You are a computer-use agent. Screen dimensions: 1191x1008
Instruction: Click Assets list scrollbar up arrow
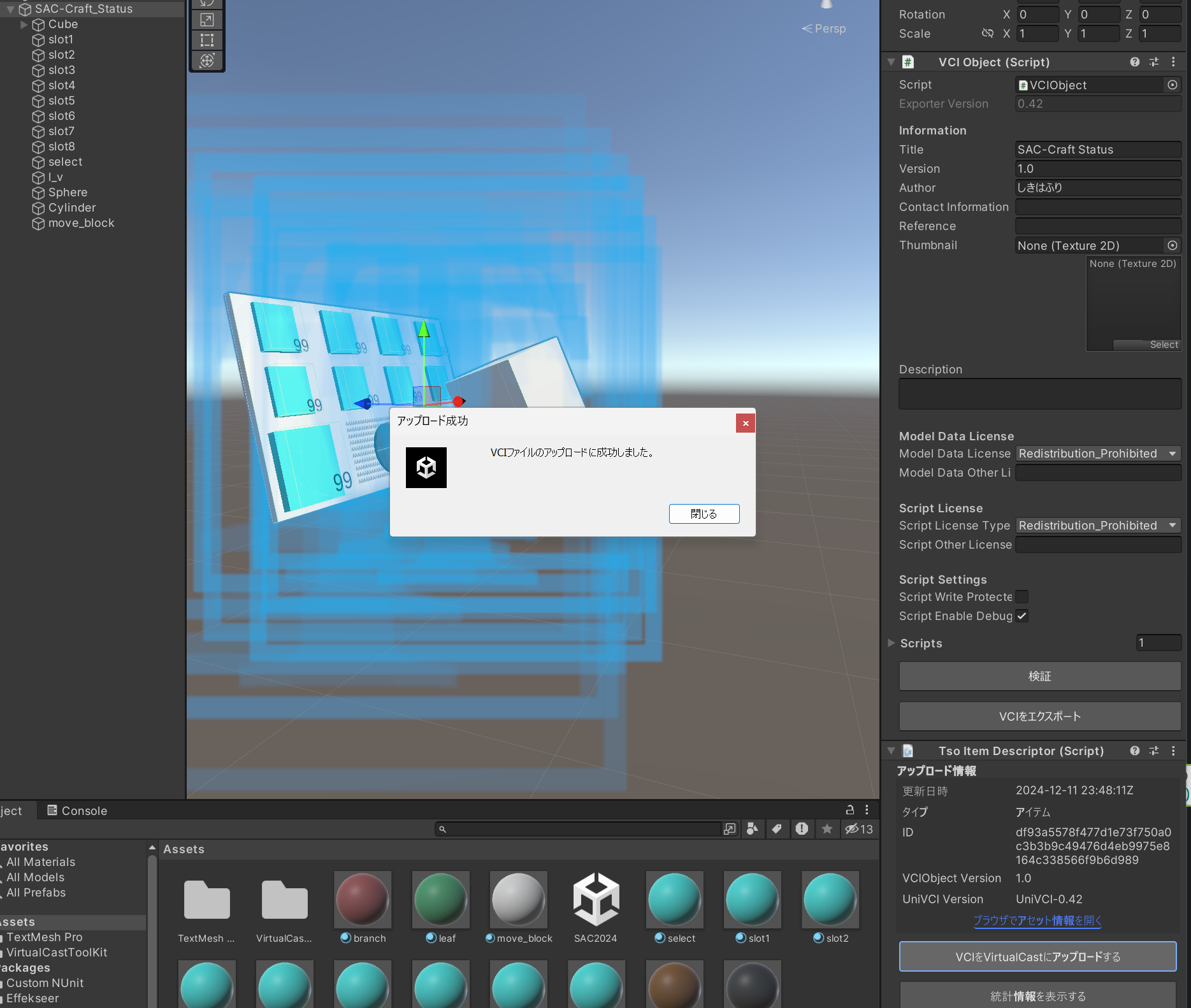pos(152,847)
